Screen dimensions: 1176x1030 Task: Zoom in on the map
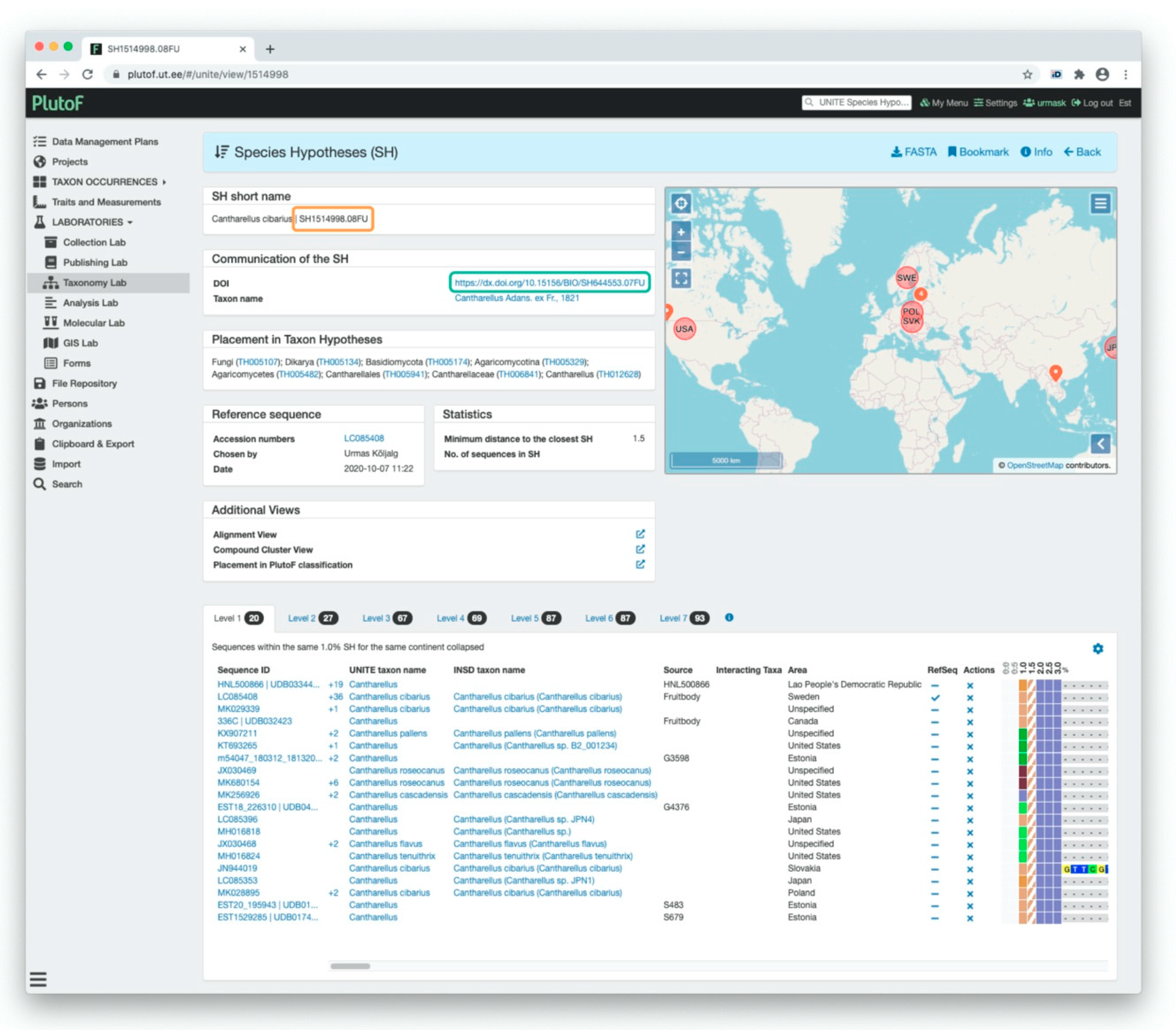[681, 232]
